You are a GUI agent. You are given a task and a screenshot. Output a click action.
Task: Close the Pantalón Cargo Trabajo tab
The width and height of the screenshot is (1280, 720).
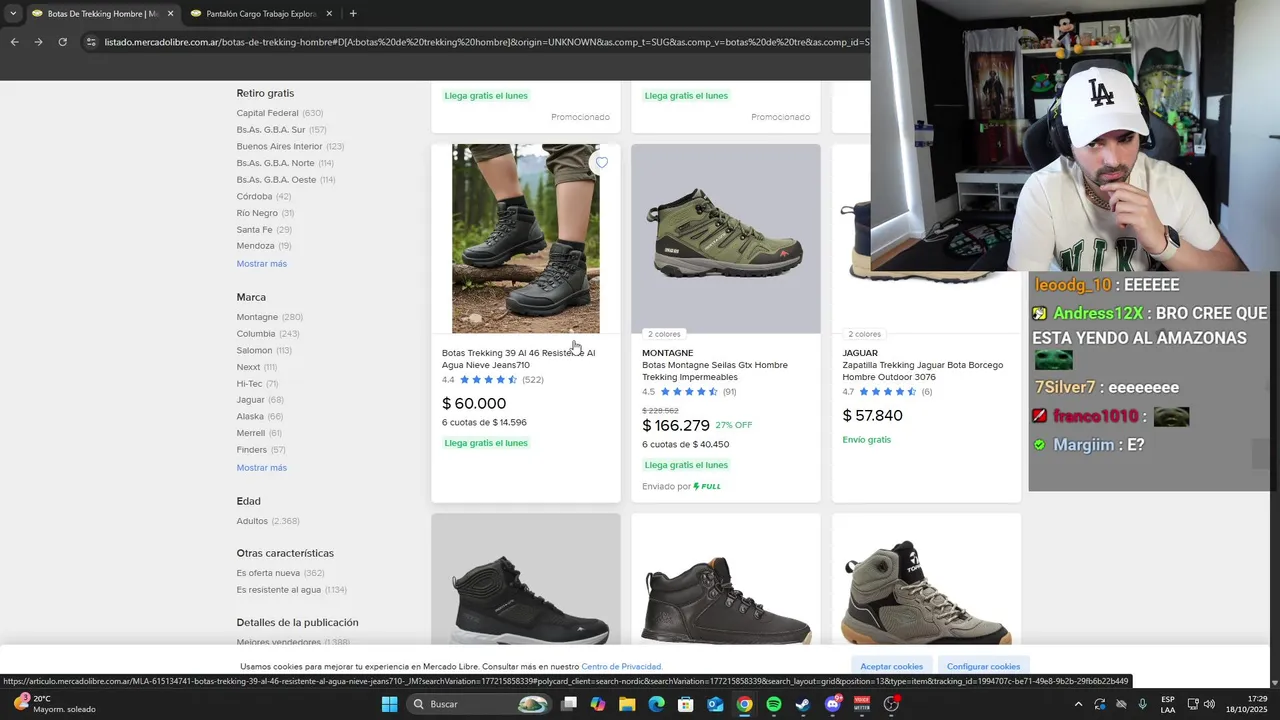[329, 14]
